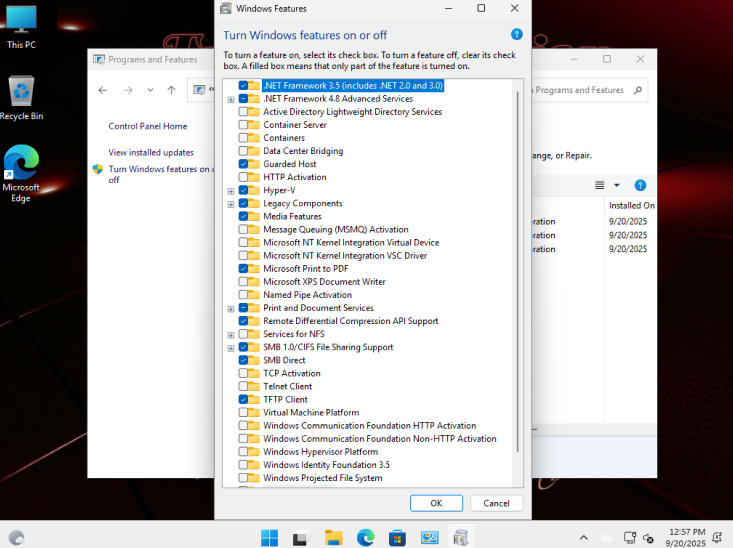Open help in Programs and Features window
Viewport: 733px width, 548px height.
coord(640,185)
